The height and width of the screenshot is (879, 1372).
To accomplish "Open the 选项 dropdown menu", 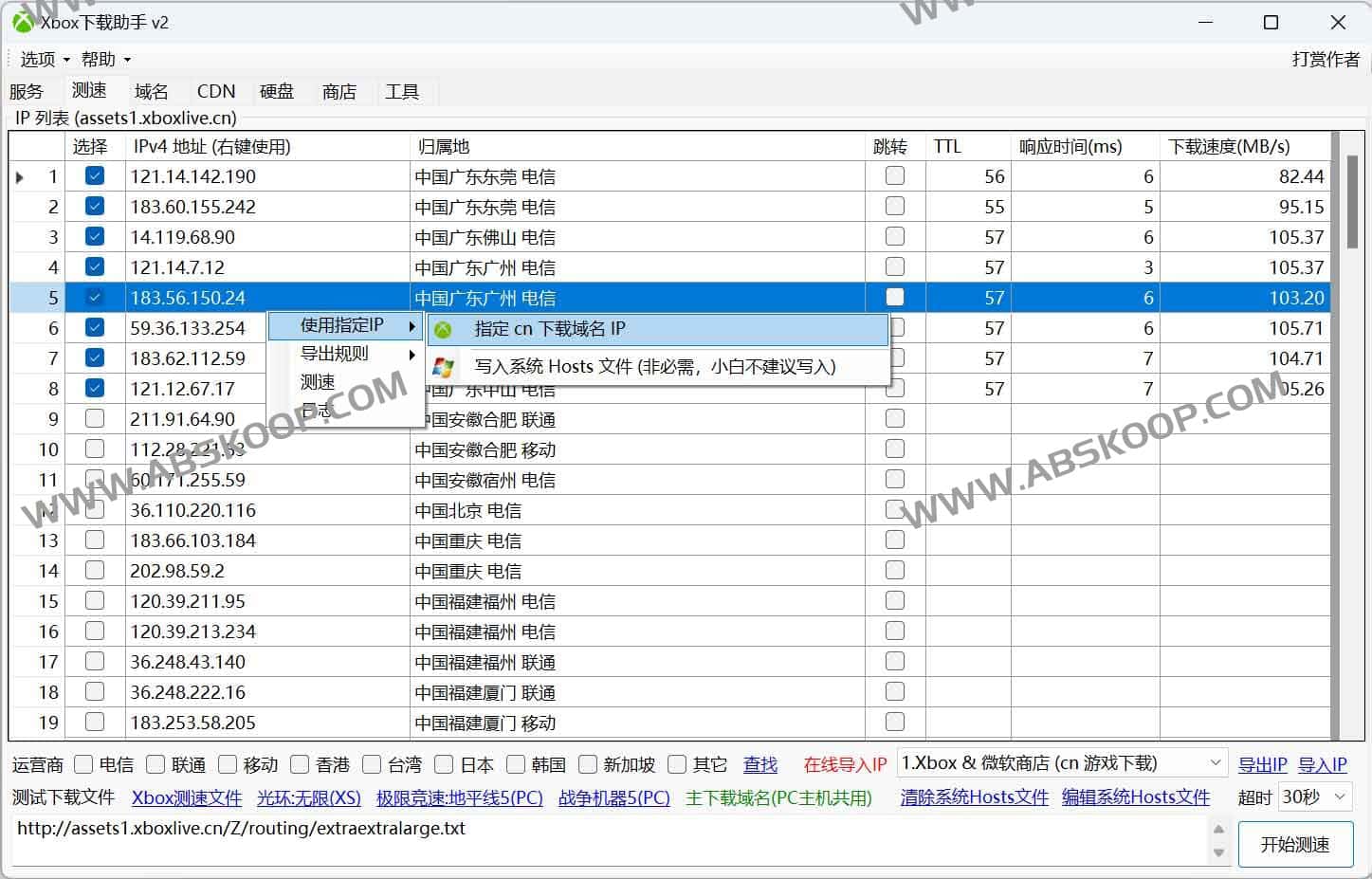I will tap(45, 59).
